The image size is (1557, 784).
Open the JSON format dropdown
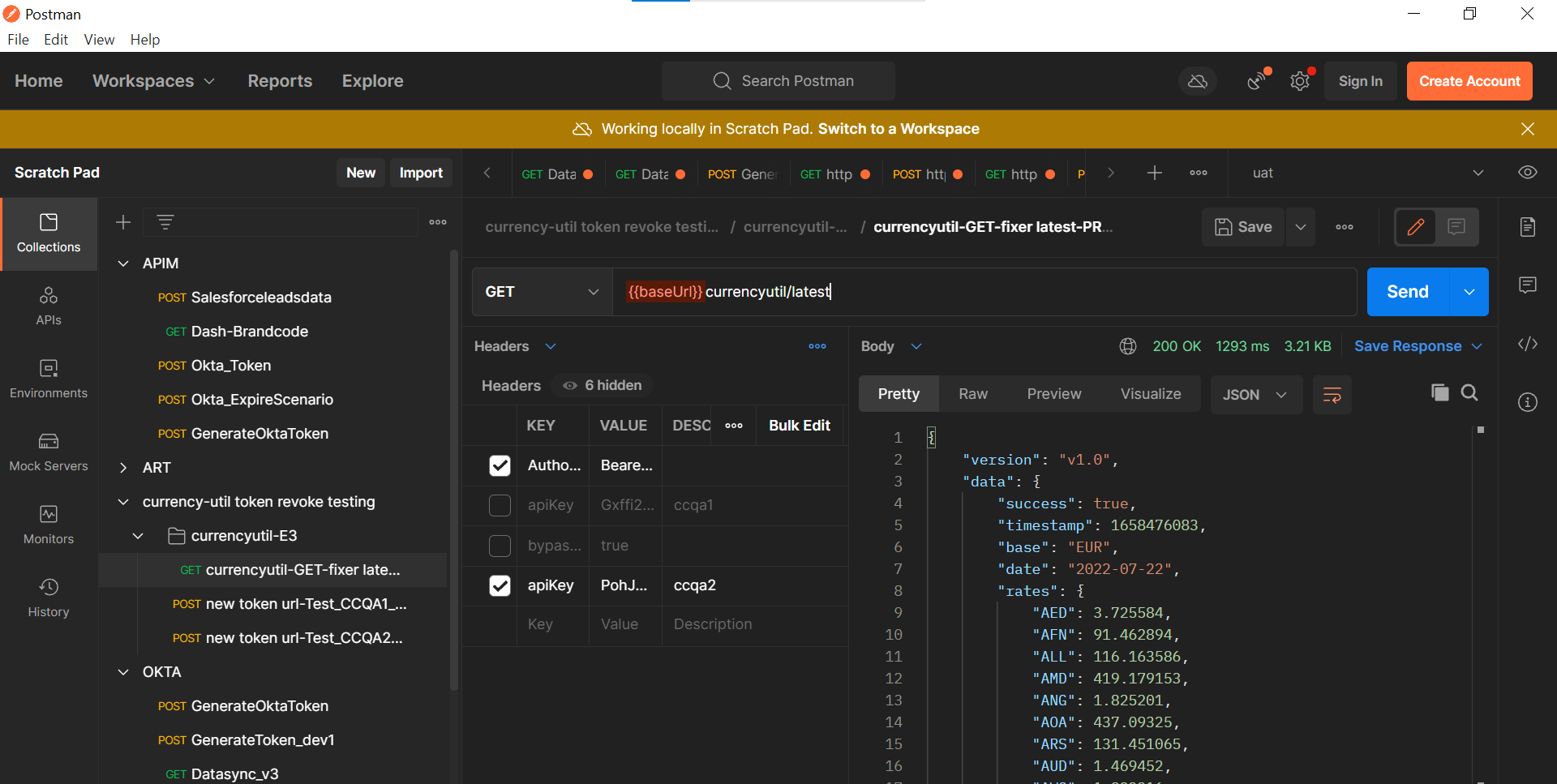point(1256,395)
